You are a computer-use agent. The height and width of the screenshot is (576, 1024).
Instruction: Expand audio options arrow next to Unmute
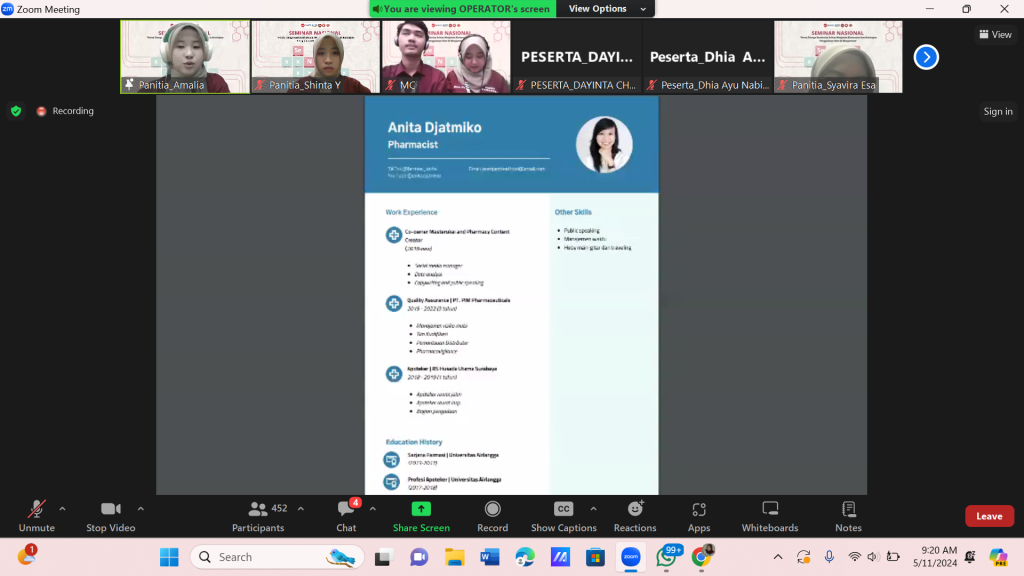pyautogui.click(x=62, y=508)
